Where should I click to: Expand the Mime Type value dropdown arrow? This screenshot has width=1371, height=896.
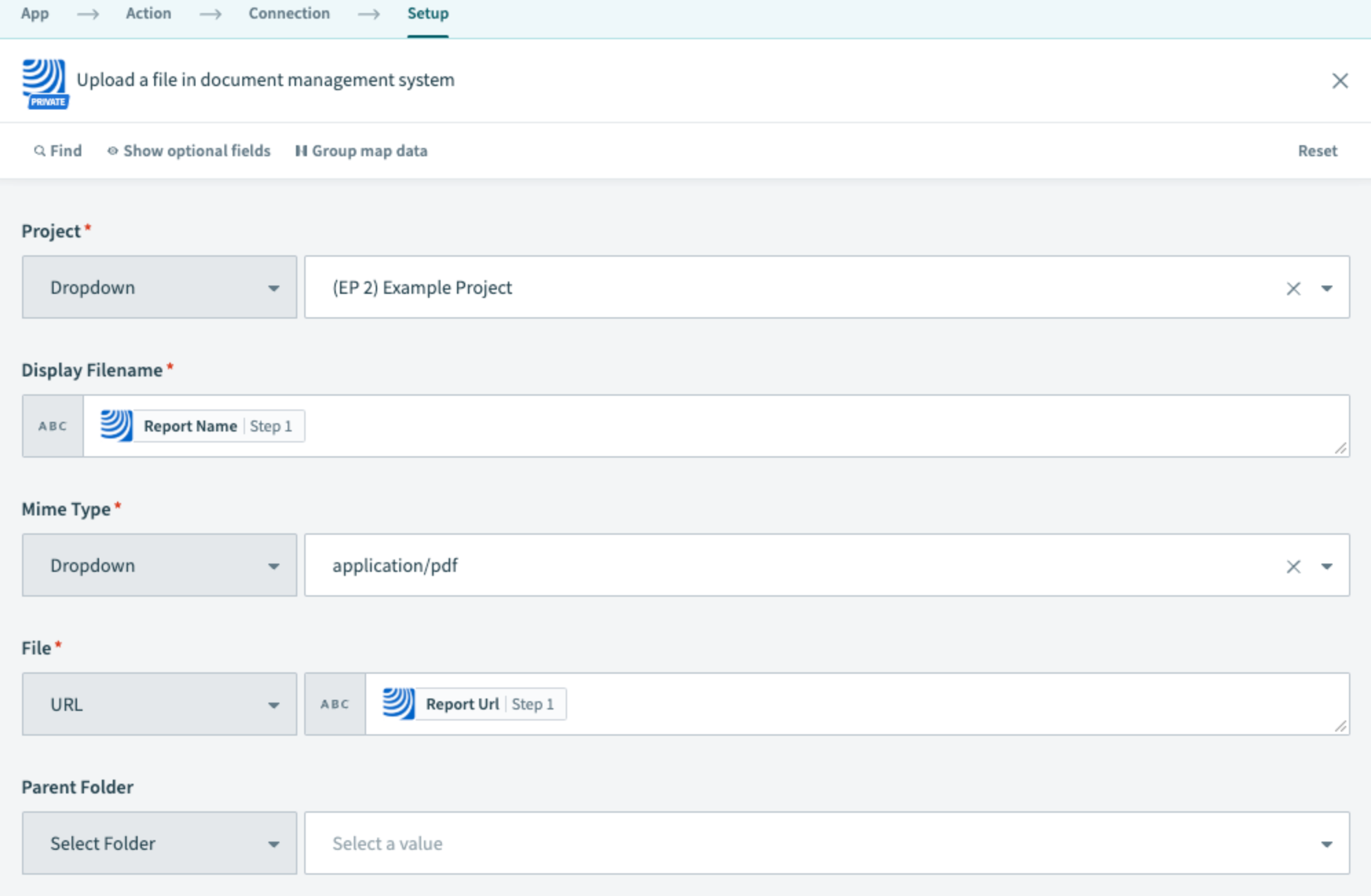[x=1326, y=566]
